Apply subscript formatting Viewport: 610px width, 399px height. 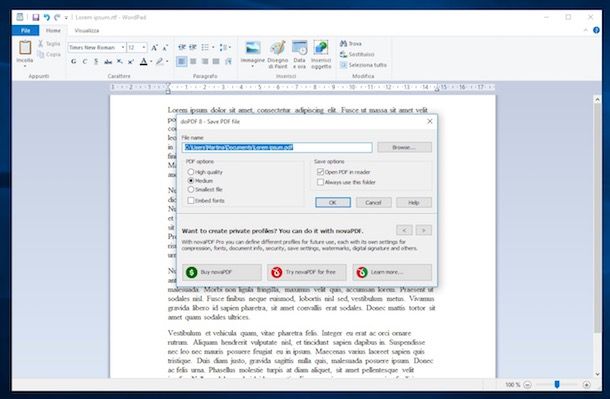(119, 61)
